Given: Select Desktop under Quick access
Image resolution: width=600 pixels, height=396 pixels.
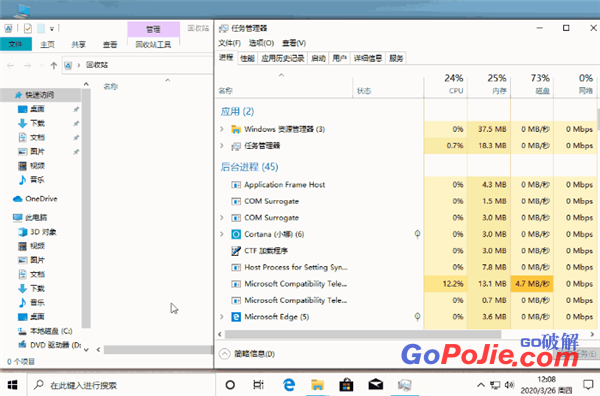Looking at the screenshot, I should (x=37, y=109).
